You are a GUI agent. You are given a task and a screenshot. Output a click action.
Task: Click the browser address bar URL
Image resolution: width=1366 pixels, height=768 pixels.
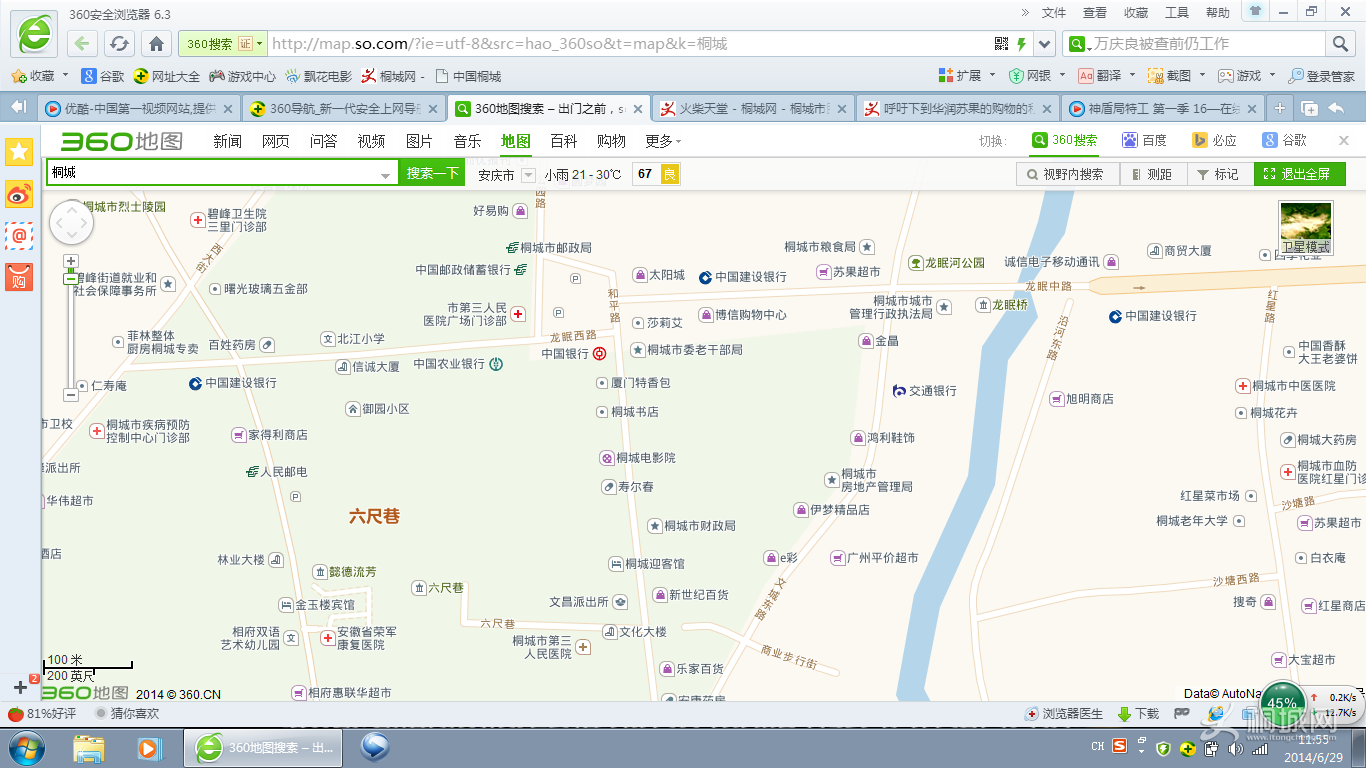pos(630,44)
